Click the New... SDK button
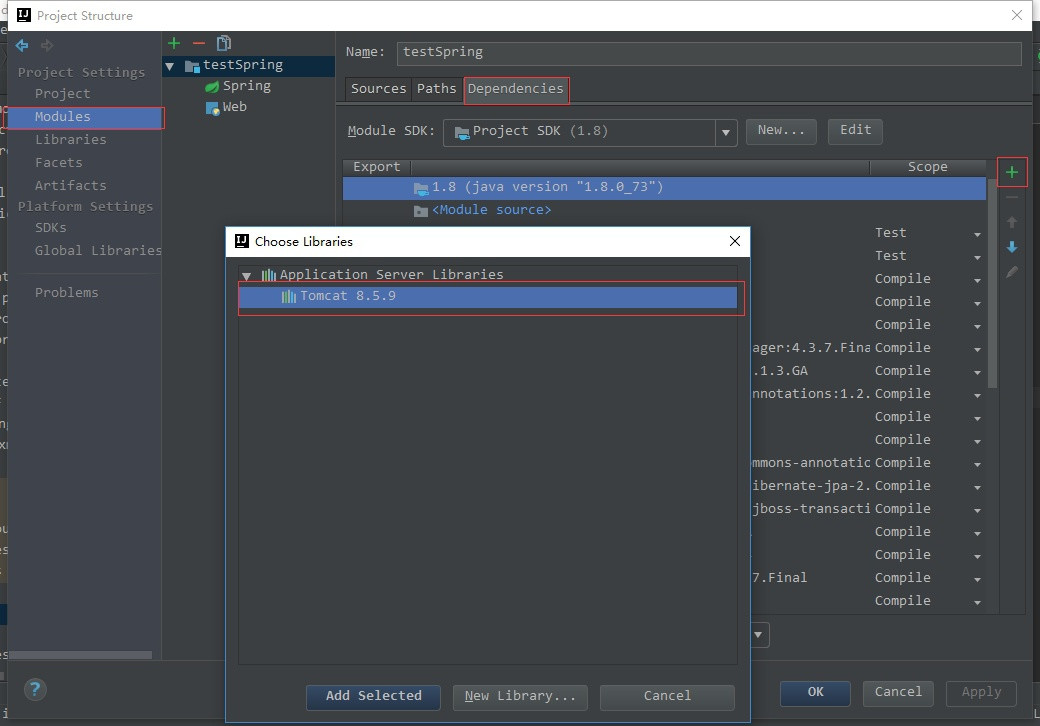 pyautogui.click(x=781, y=131)
